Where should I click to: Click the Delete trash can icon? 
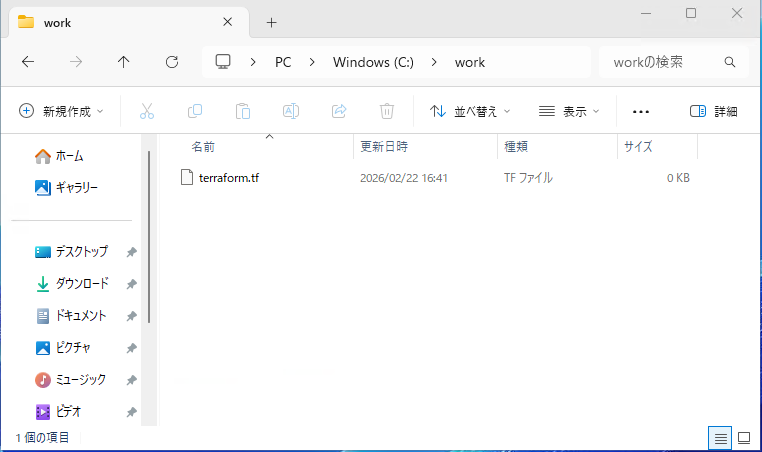[387, 111]
